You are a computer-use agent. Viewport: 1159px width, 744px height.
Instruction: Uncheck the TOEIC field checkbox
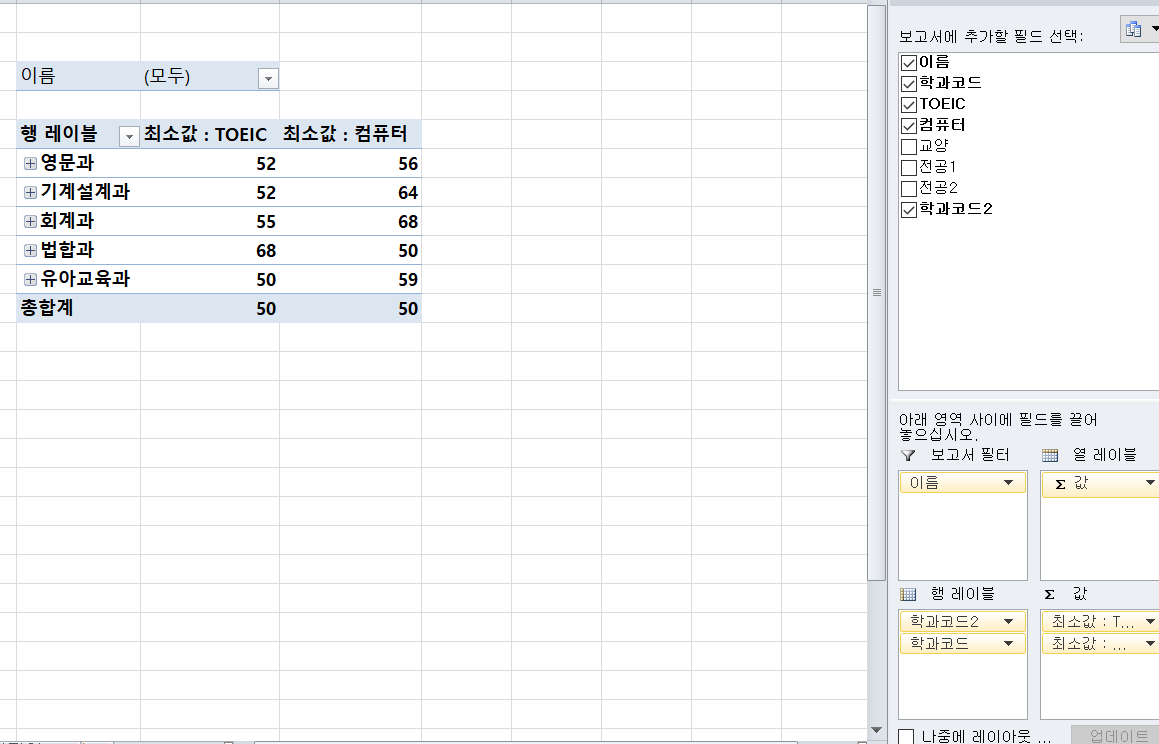point(909,104)
